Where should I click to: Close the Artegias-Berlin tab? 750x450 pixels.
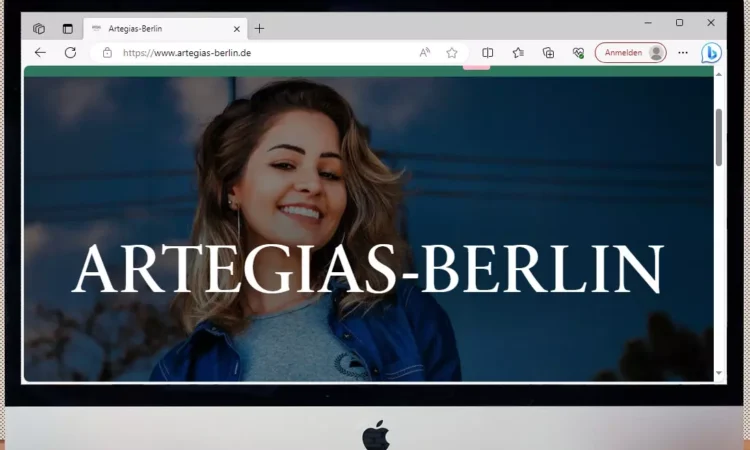click(x=237, y=29)
